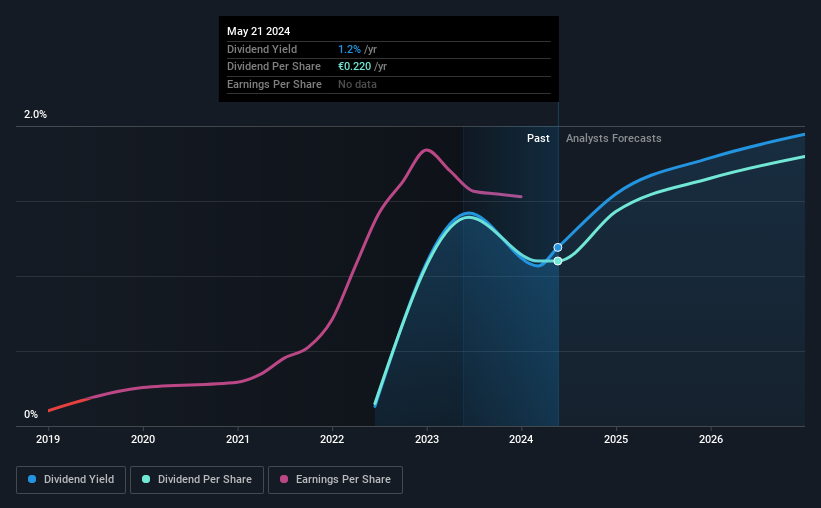Click the Earnings Per Share tooltip row label

[274, 84]
